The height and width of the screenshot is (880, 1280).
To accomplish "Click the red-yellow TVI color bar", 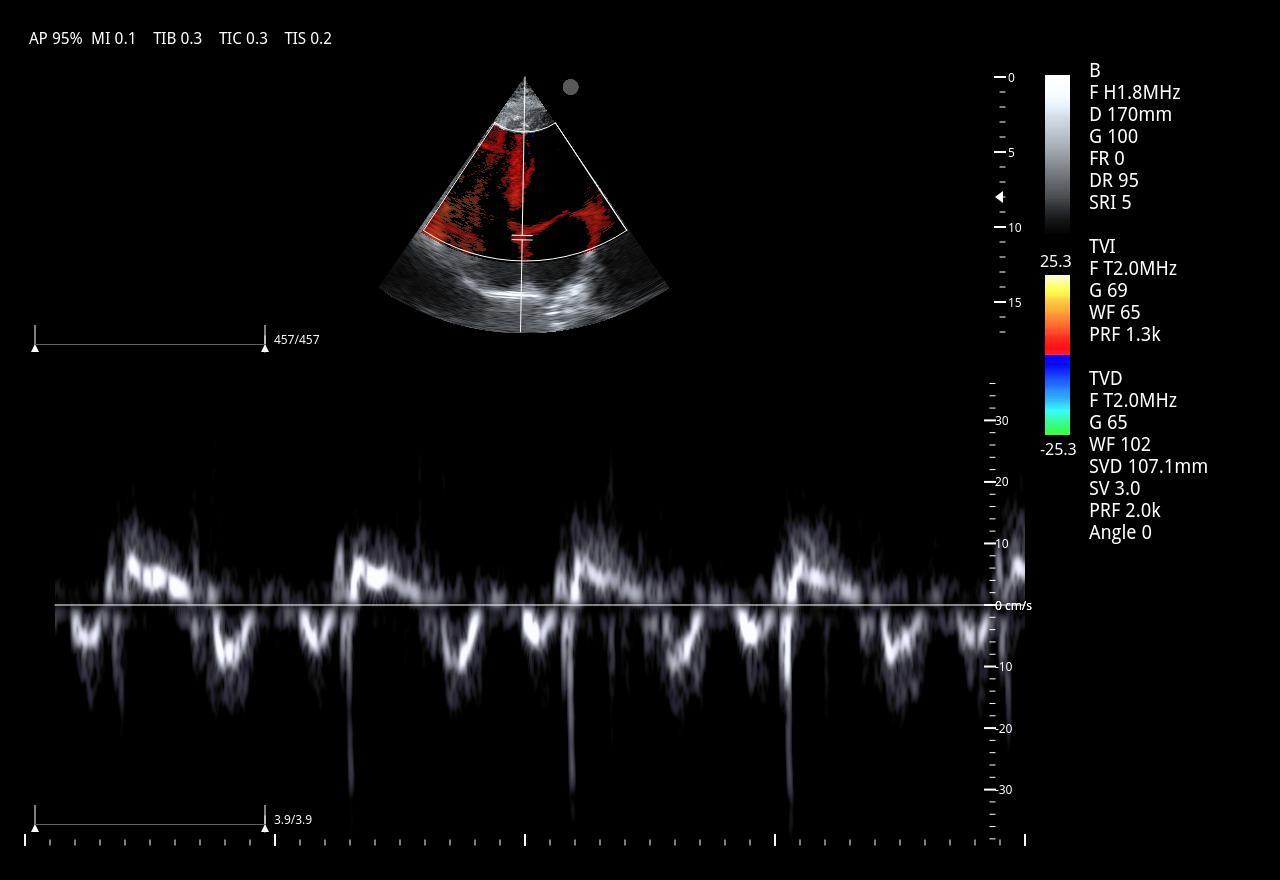I will [1057, 314].
